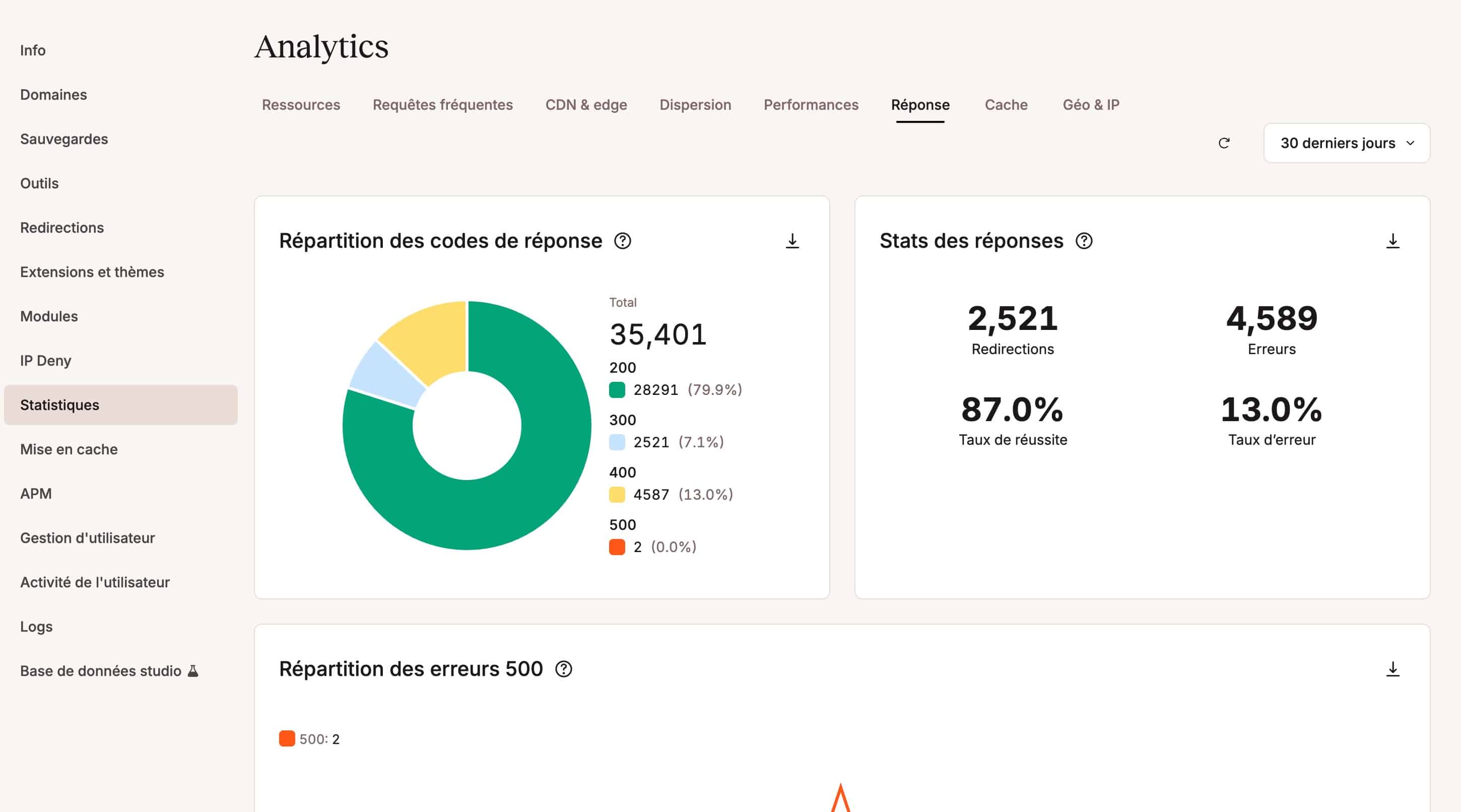Download the 500 errors breakdown chart
1461x812 pixels.
click(x=1392, y=669)
